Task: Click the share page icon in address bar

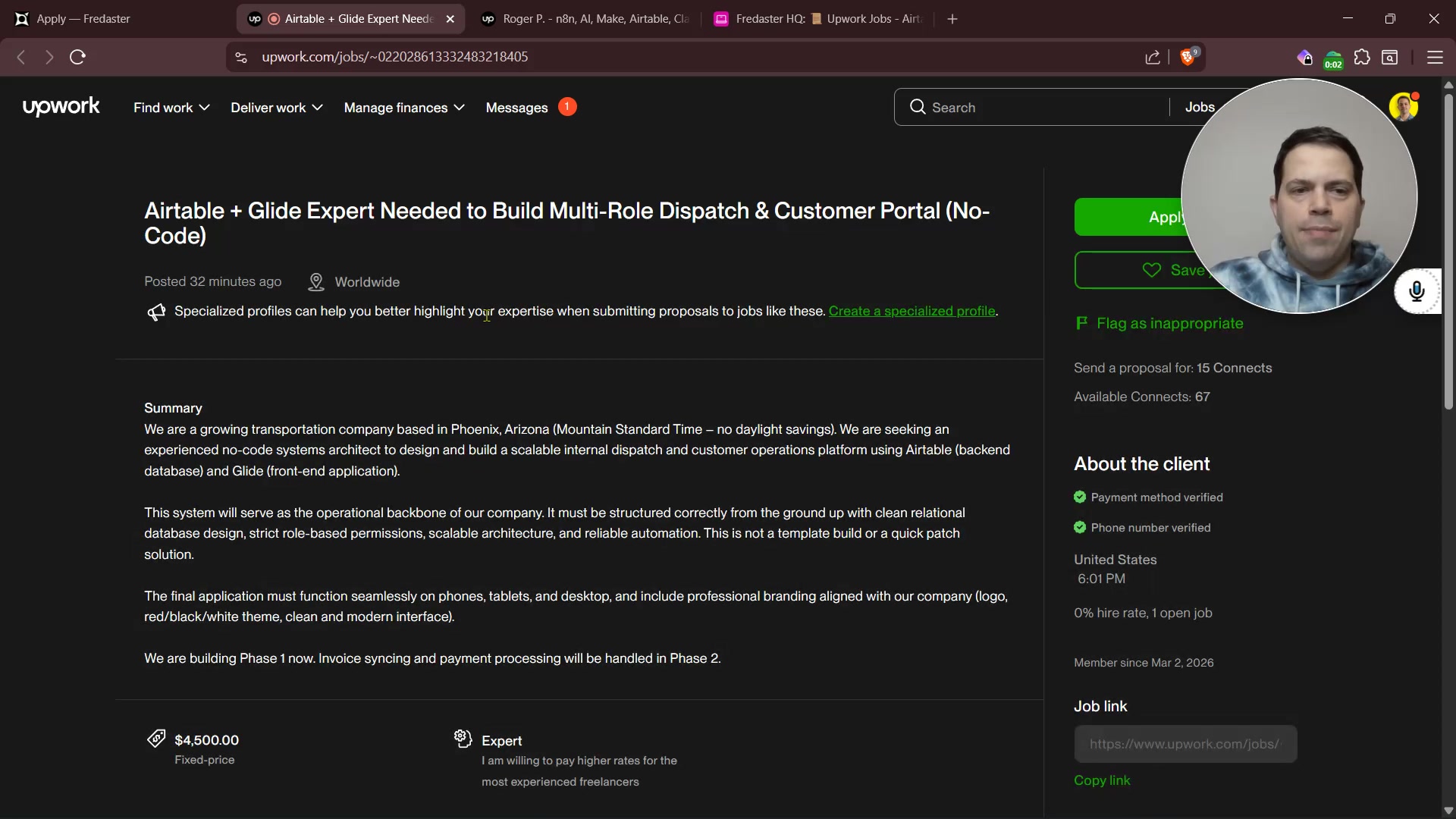Action: [1153, 58]
